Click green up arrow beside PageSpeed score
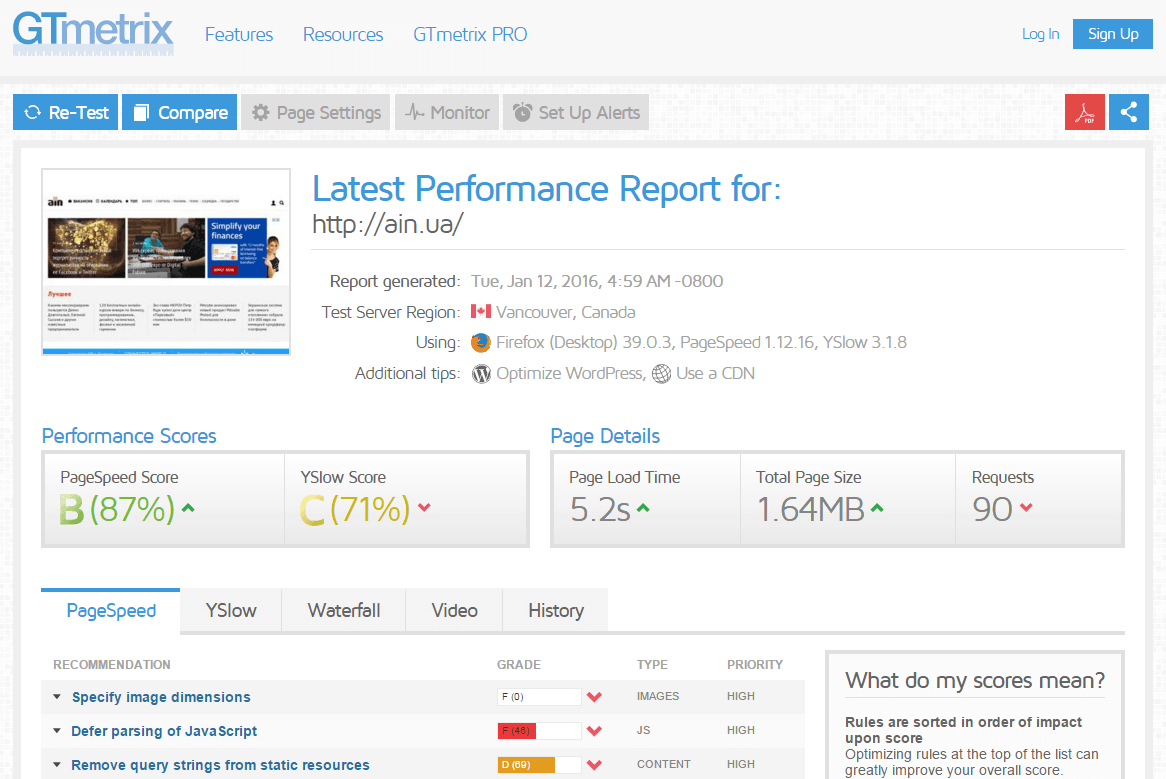Image resolution: width=1166 pixels, height=779 pixels. 188,508
